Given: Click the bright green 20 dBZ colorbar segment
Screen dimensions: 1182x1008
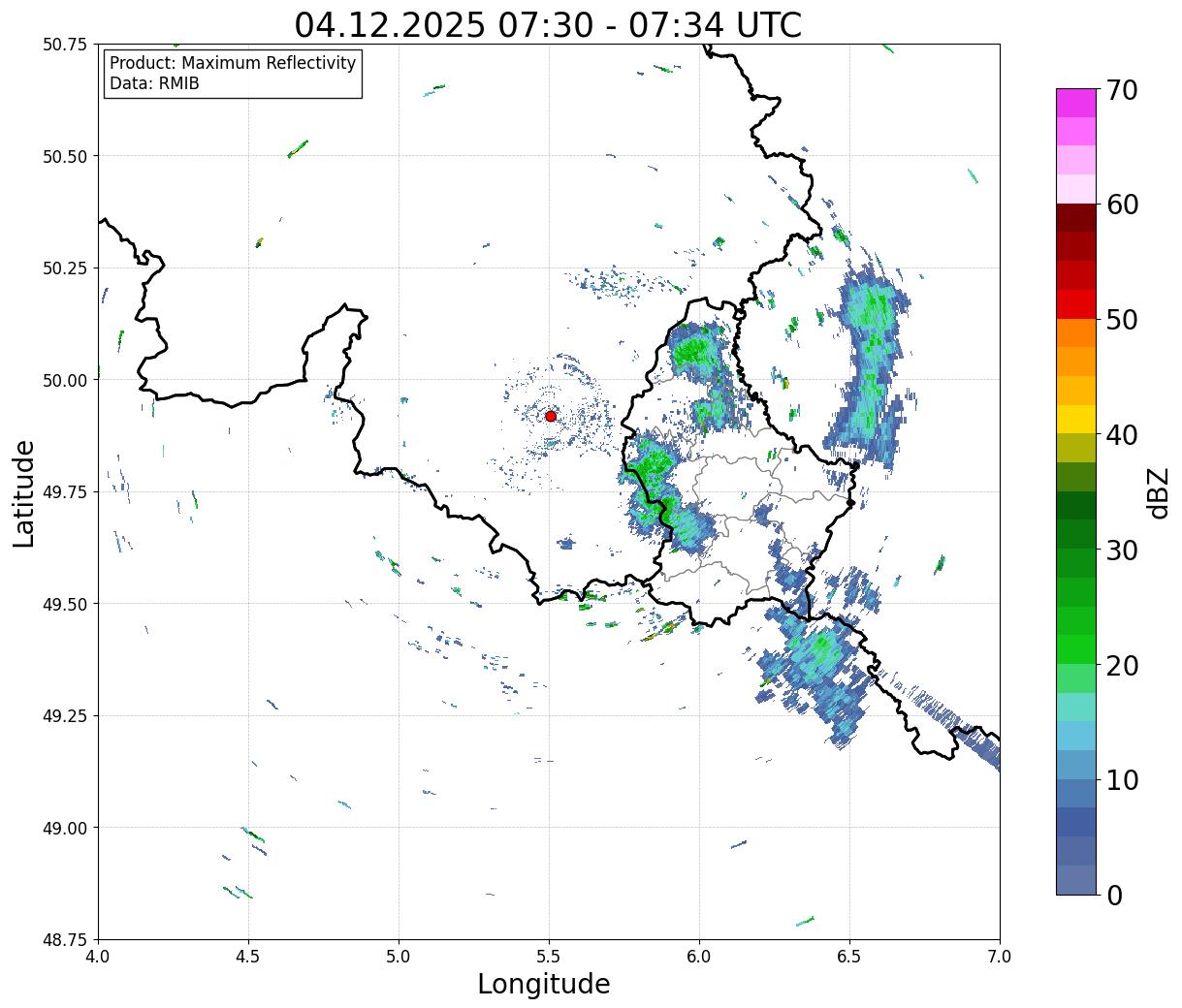Looking at the screenshot, I should (1076, 649).
